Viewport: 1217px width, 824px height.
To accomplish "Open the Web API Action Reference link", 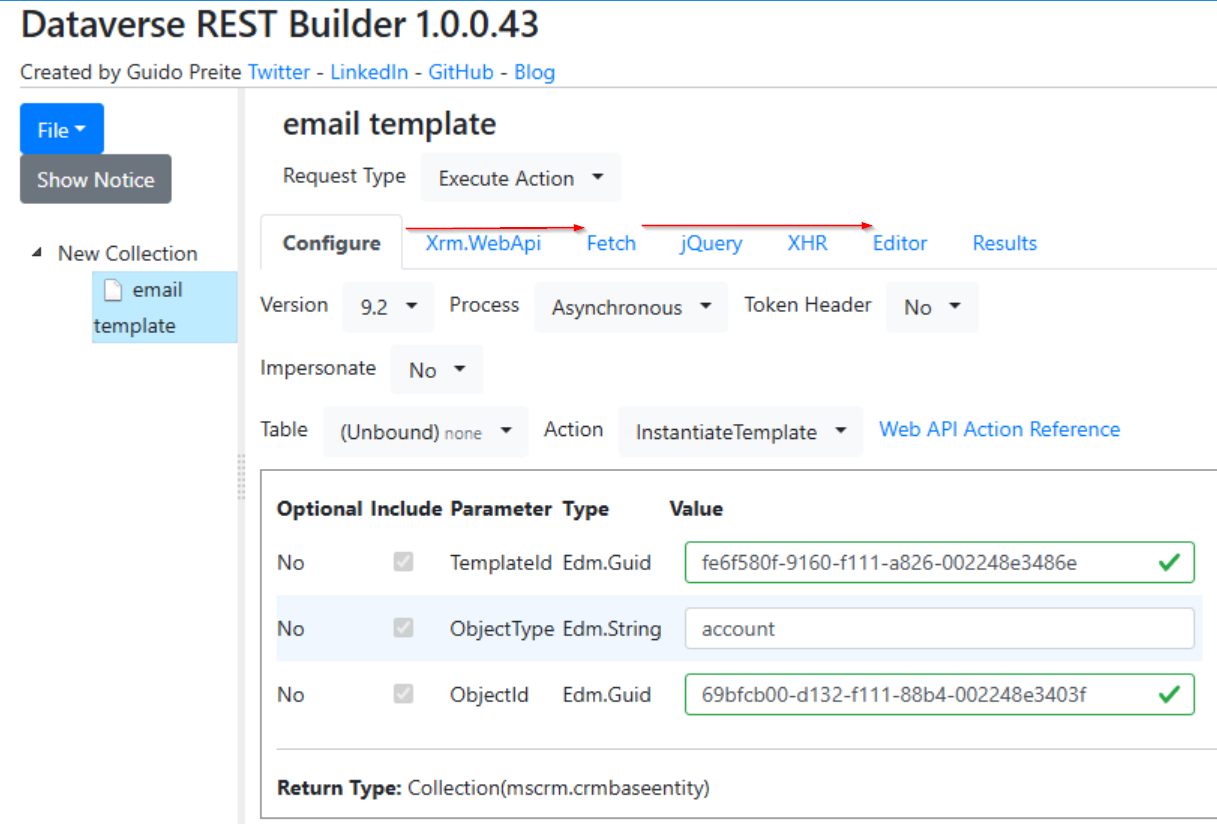I will click(999, 429).
